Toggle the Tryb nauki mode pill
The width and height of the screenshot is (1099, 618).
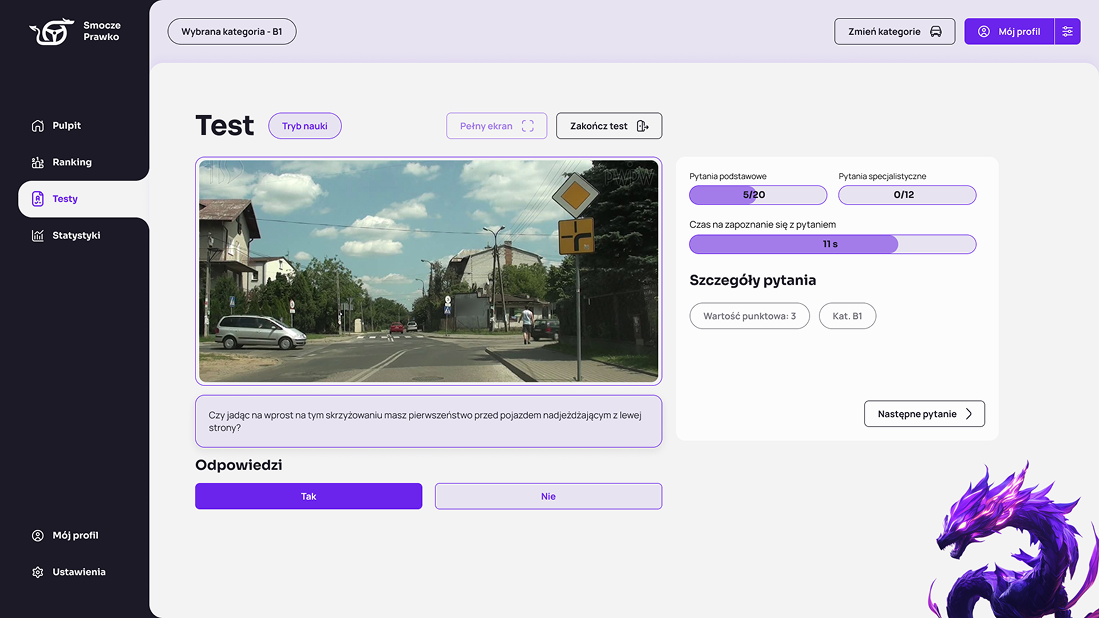pos(305,126)
